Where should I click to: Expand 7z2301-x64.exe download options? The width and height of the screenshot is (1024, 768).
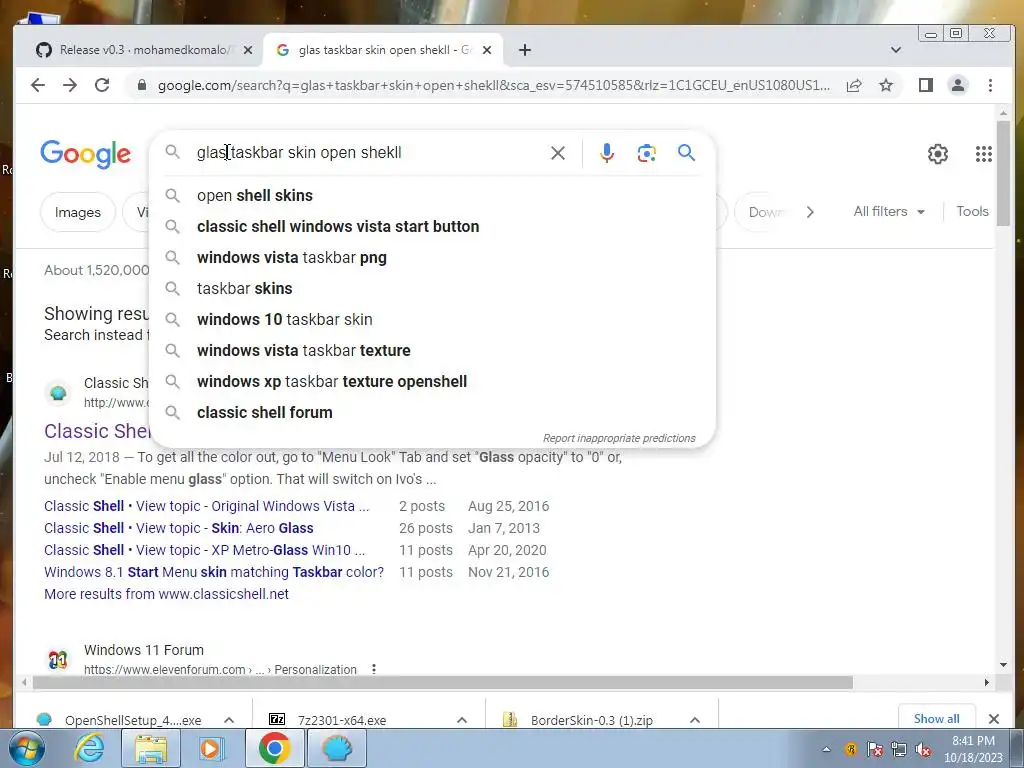pyautogui.click(x=462, y=720)
